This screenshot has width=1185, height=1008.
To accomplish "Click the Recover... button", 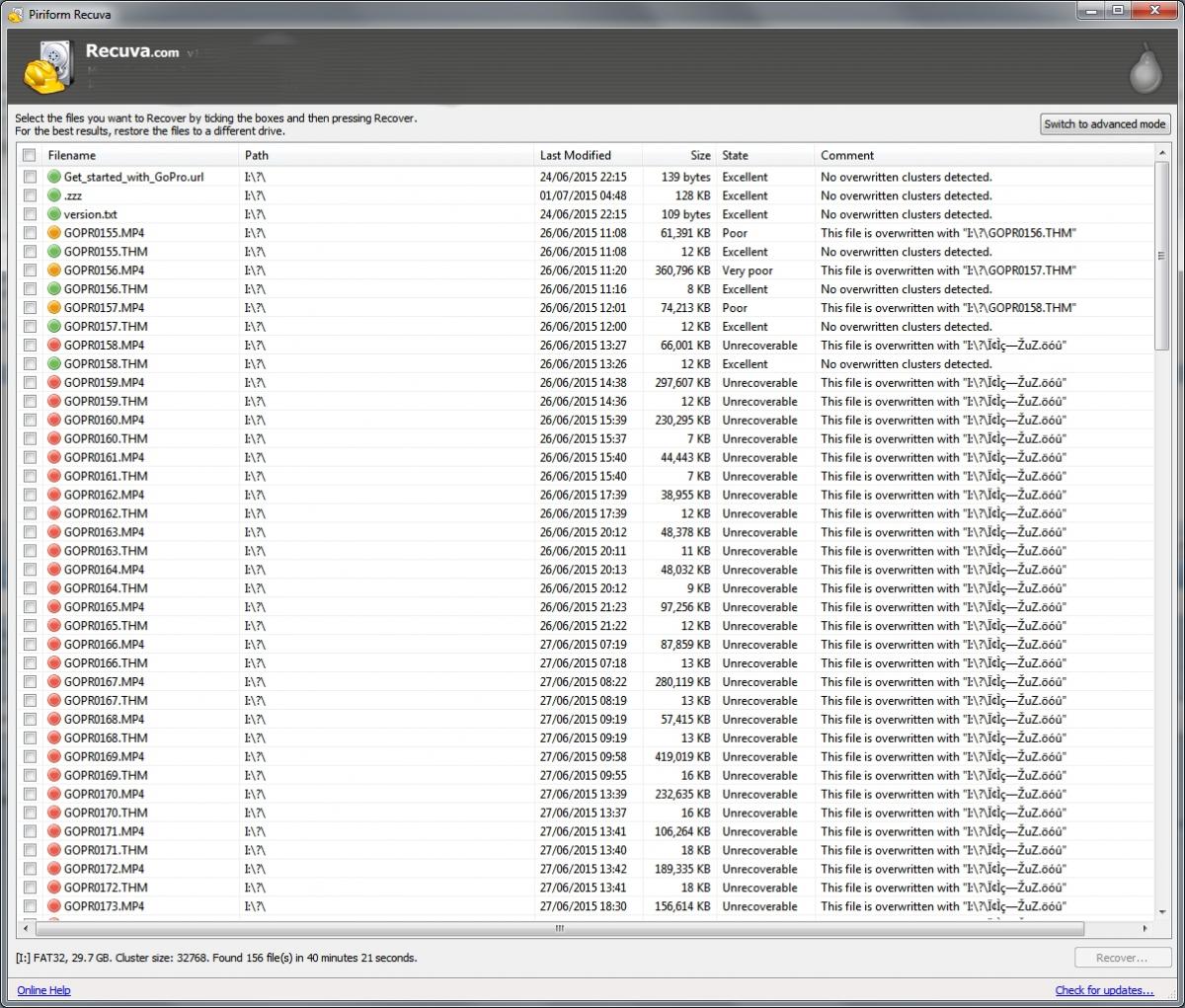I will point(1122,958).
